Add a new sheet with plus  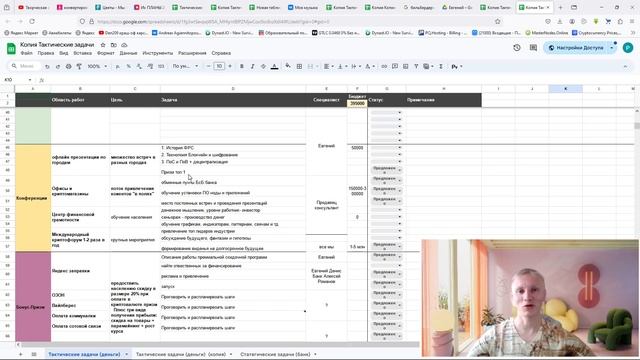[x=20, y=354]
